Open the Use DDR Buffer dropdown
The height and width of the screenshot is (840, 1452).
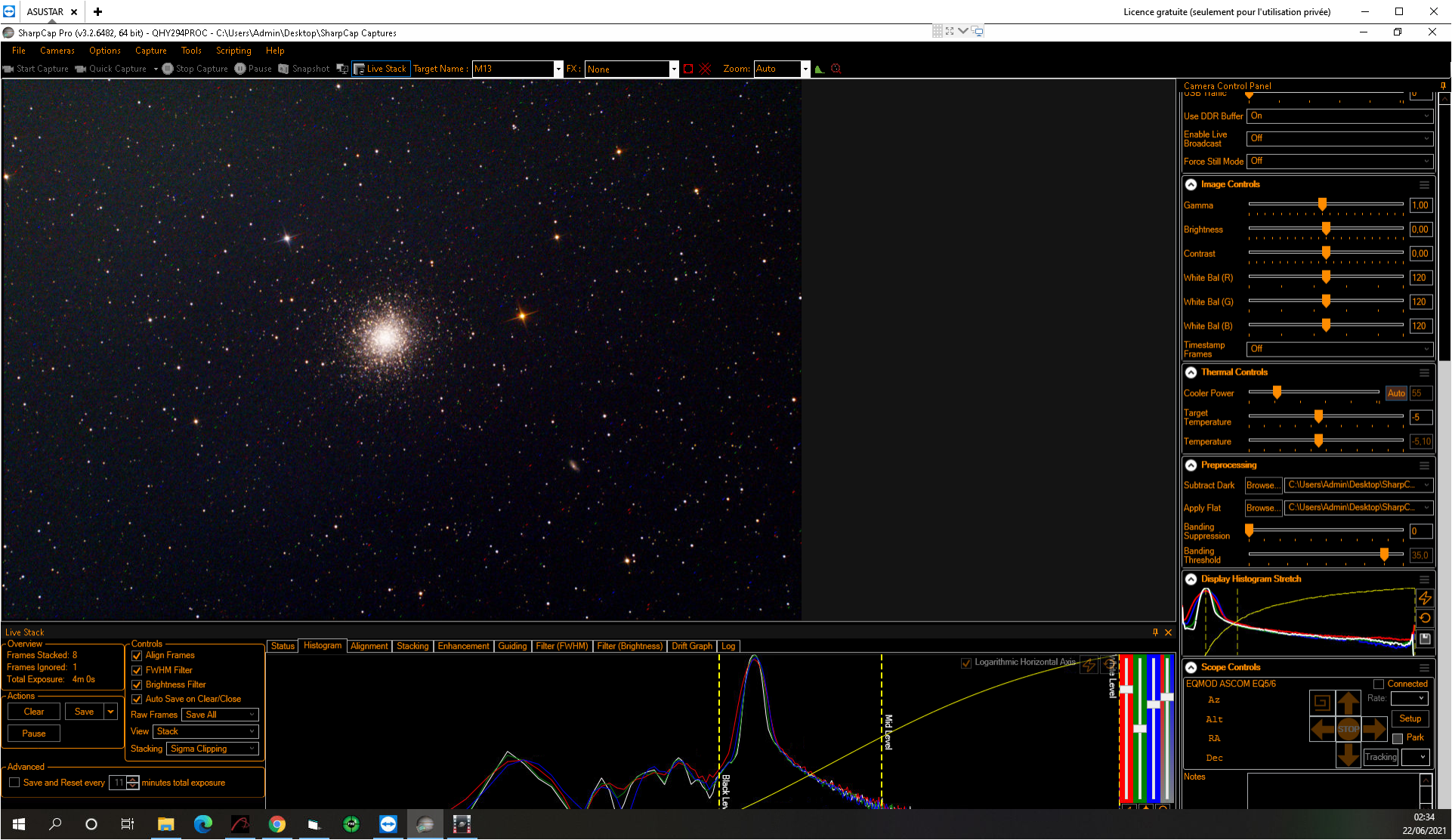click(x=1339, y=116)
